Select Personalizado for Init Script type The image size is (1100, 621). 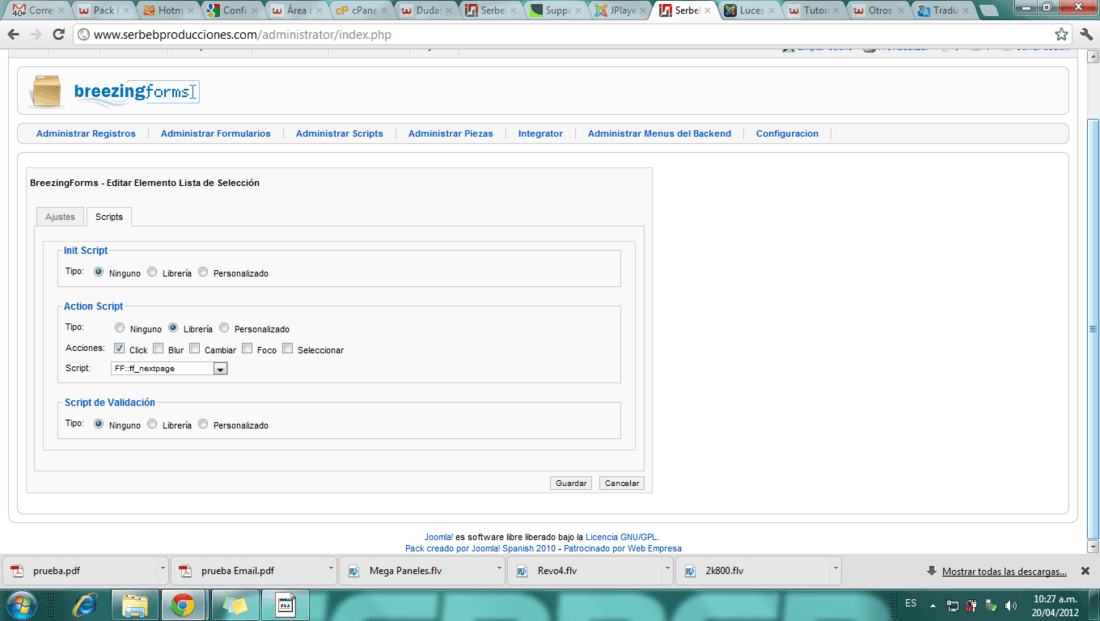click(x=203, y=272)
